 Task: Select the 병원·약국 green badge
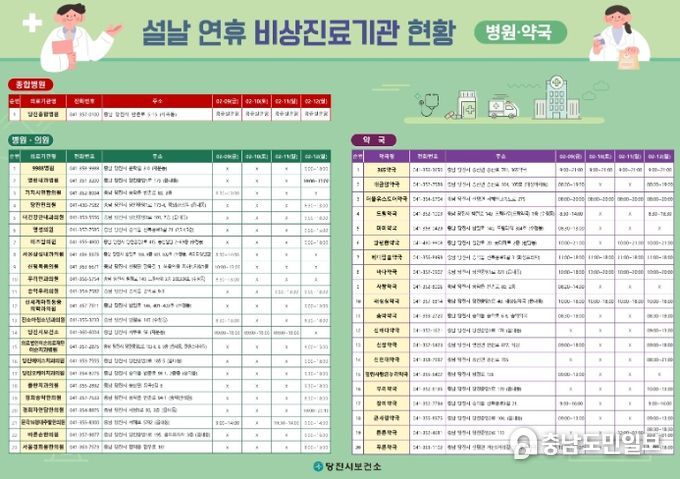point(520,32)
